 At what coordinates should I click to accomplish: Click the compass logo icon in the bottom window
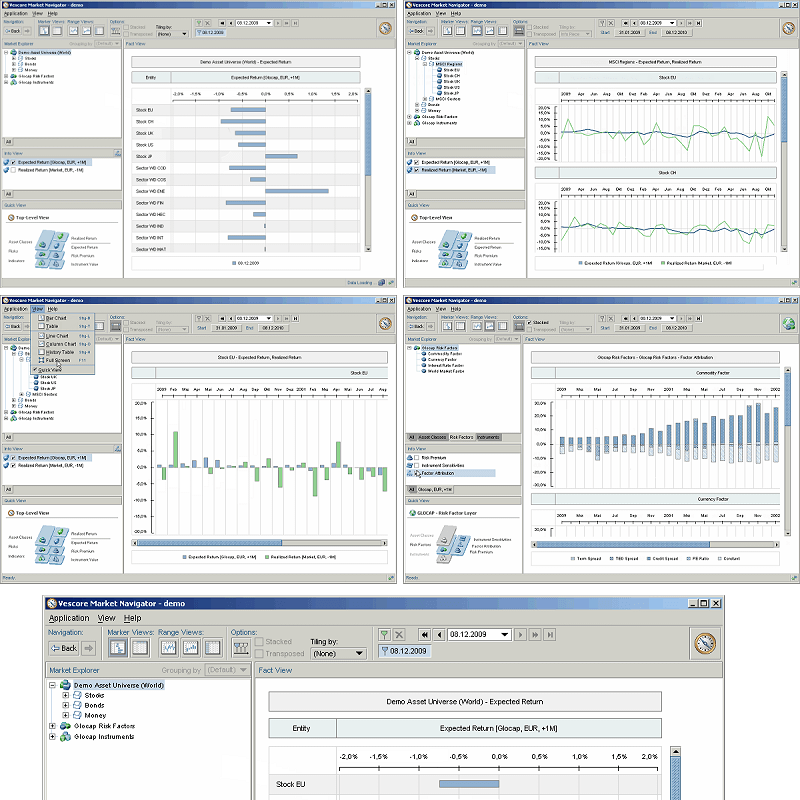click(x=705, y=643)
